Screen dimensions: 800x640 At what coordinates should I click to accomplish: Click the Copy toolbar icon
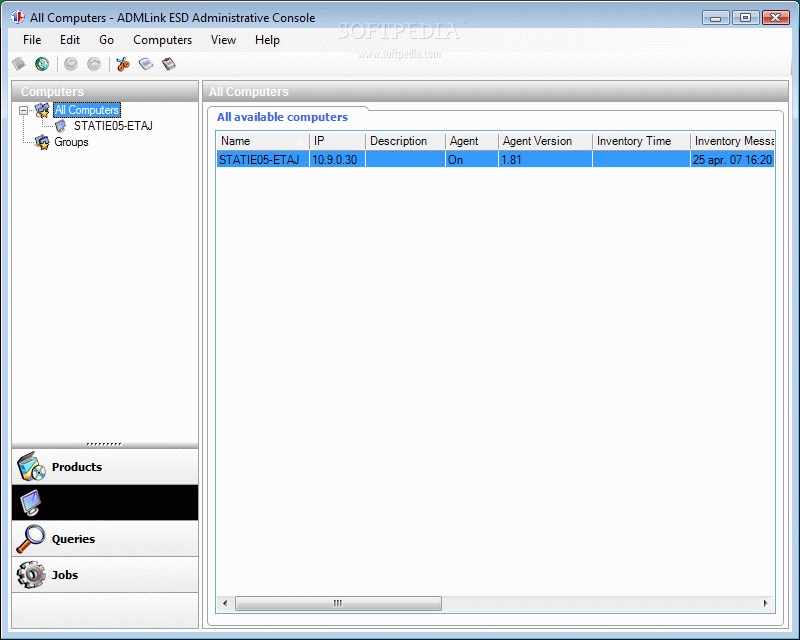(x=146, y=64)
